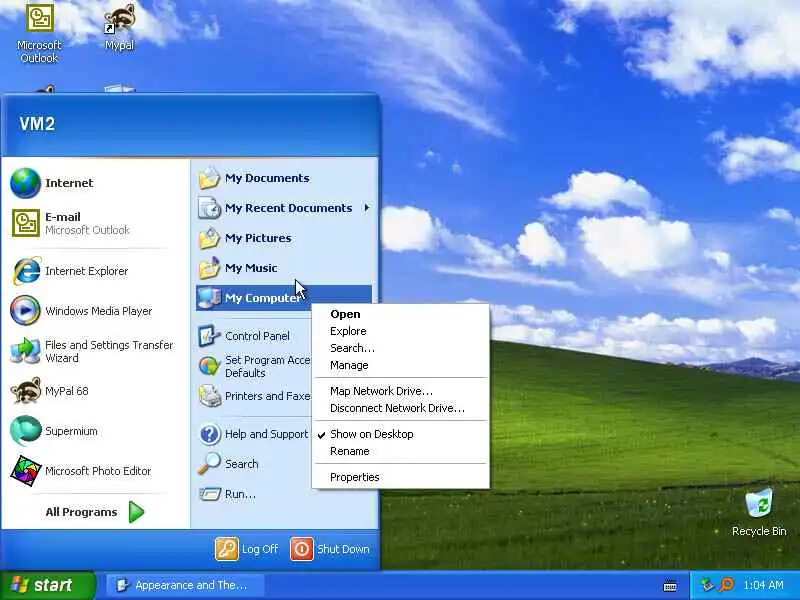Screen dimensions: 800x600
Task: Open Control Panel icon
Action: (x=209, y=336)
